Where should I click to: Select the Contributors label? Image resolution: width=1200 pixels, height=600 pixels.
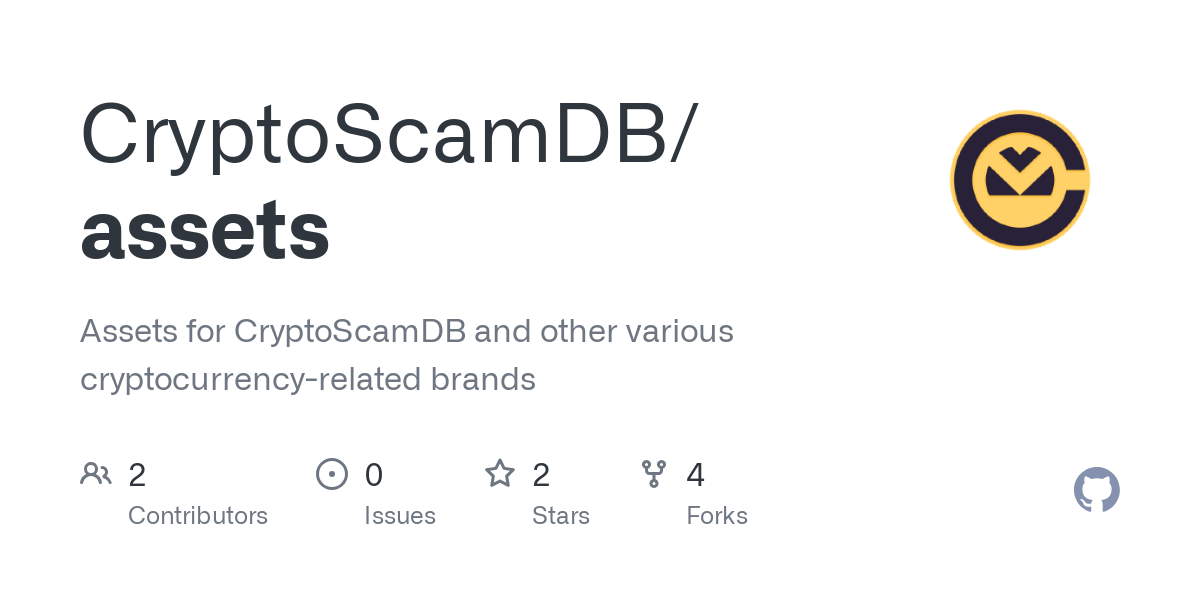[198, 516]
